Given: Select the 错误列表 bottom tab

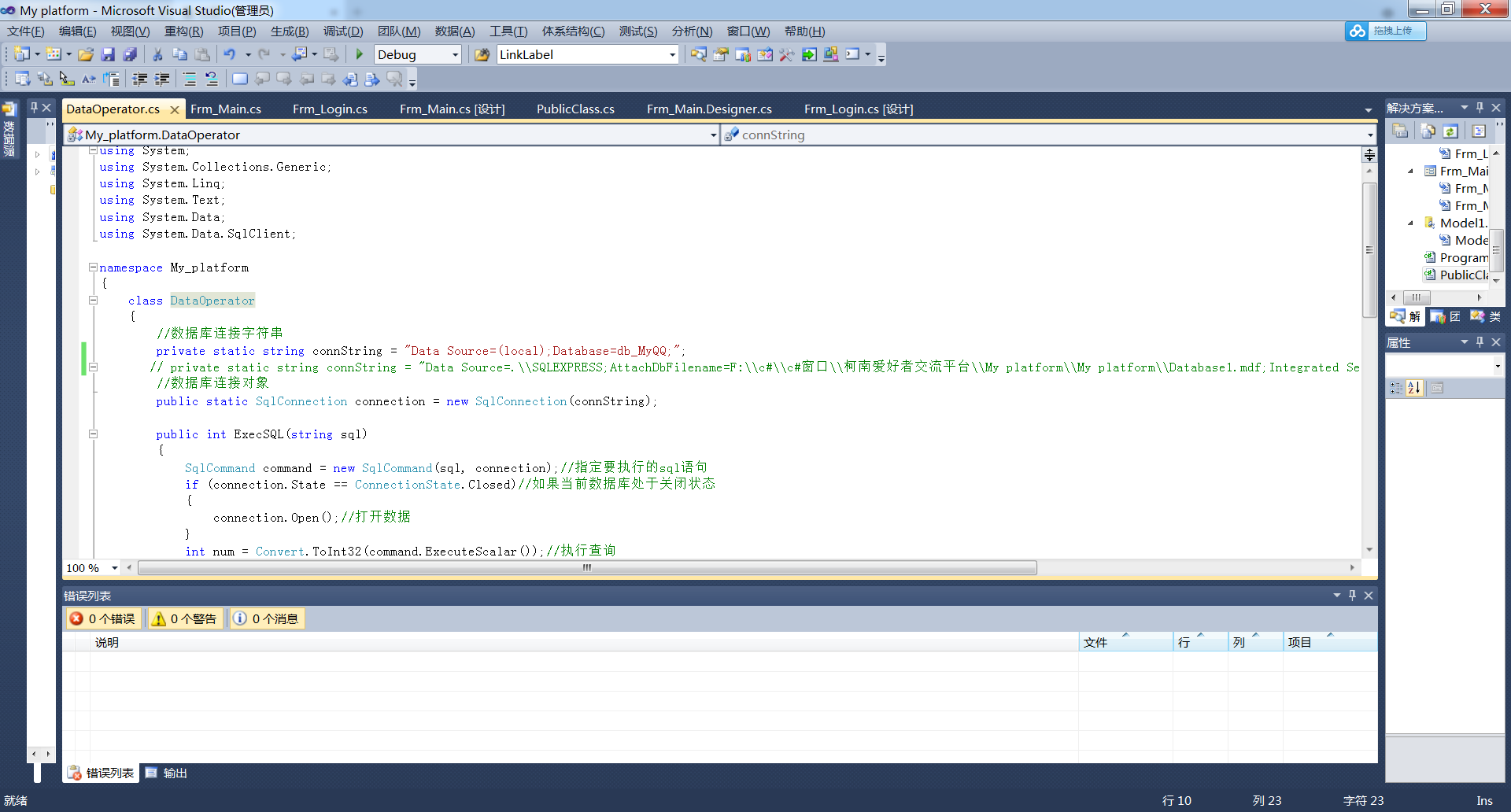Looking at the screenshot, I should pyautogui.click(x=101, y=773).
